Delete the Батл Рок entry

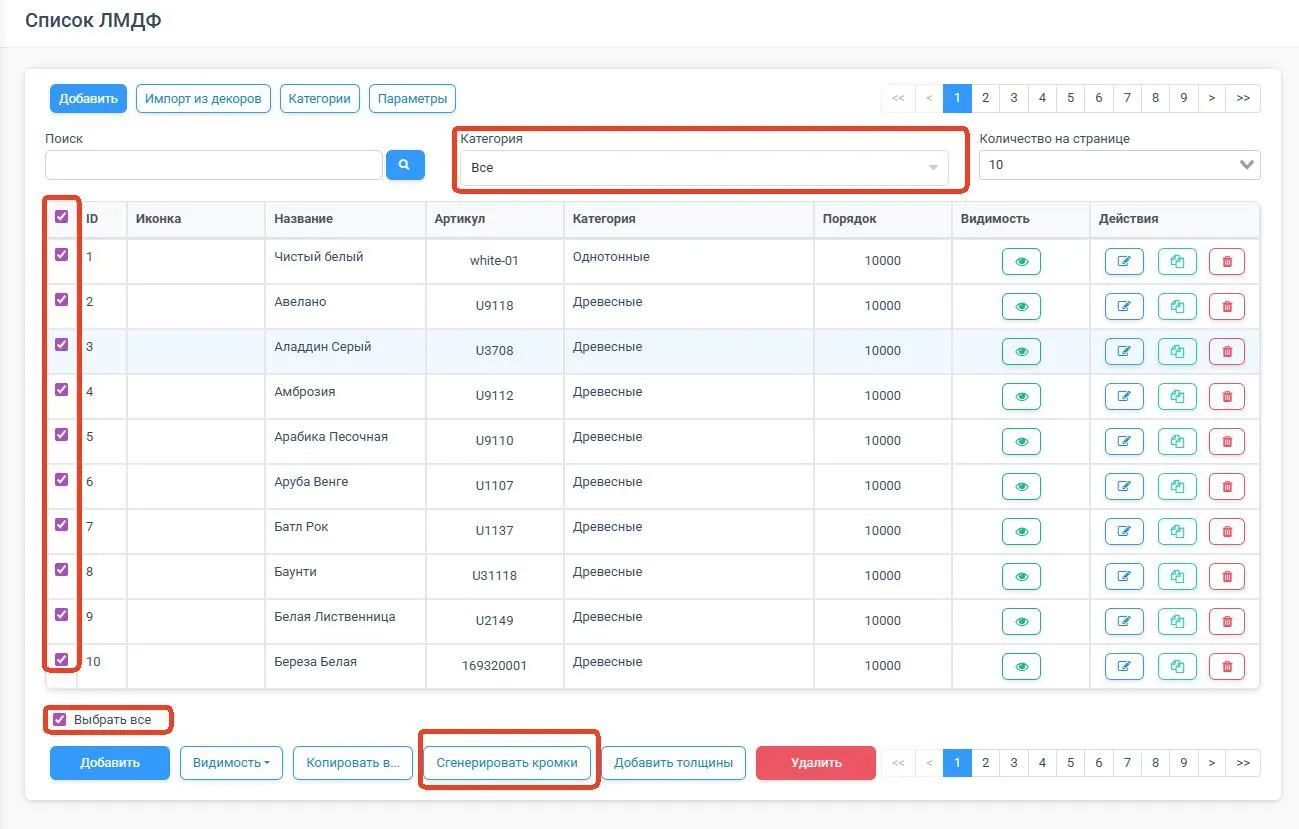[1227, 531]
